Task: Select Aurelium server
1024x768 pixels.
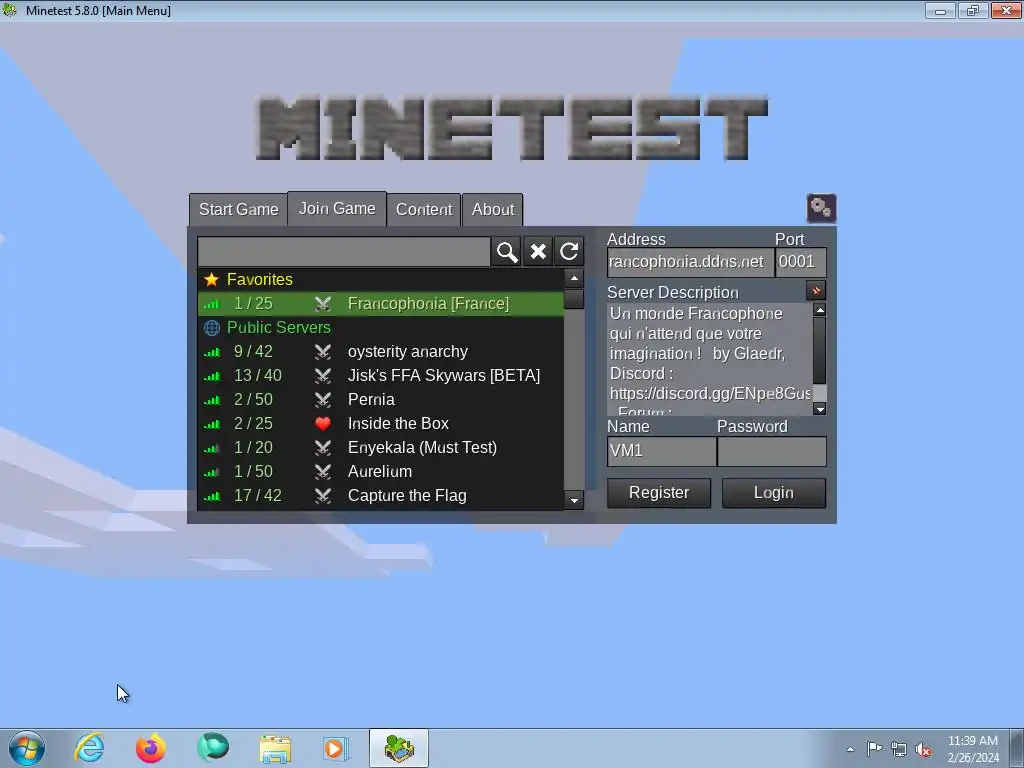Action: point(381,472)
